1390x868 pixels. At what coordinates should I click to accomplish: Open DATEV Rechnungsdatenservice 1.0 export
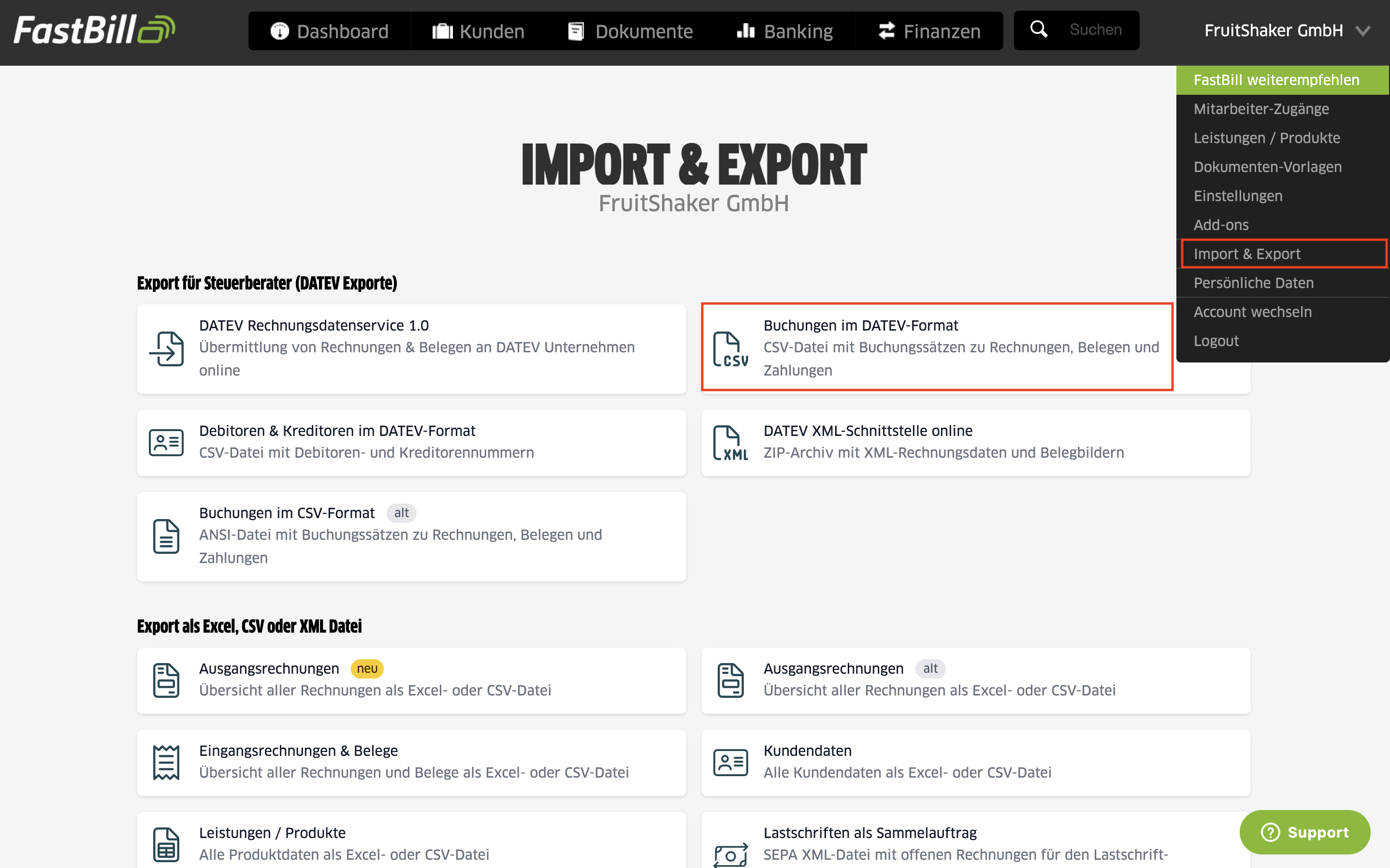coord(411,348)
